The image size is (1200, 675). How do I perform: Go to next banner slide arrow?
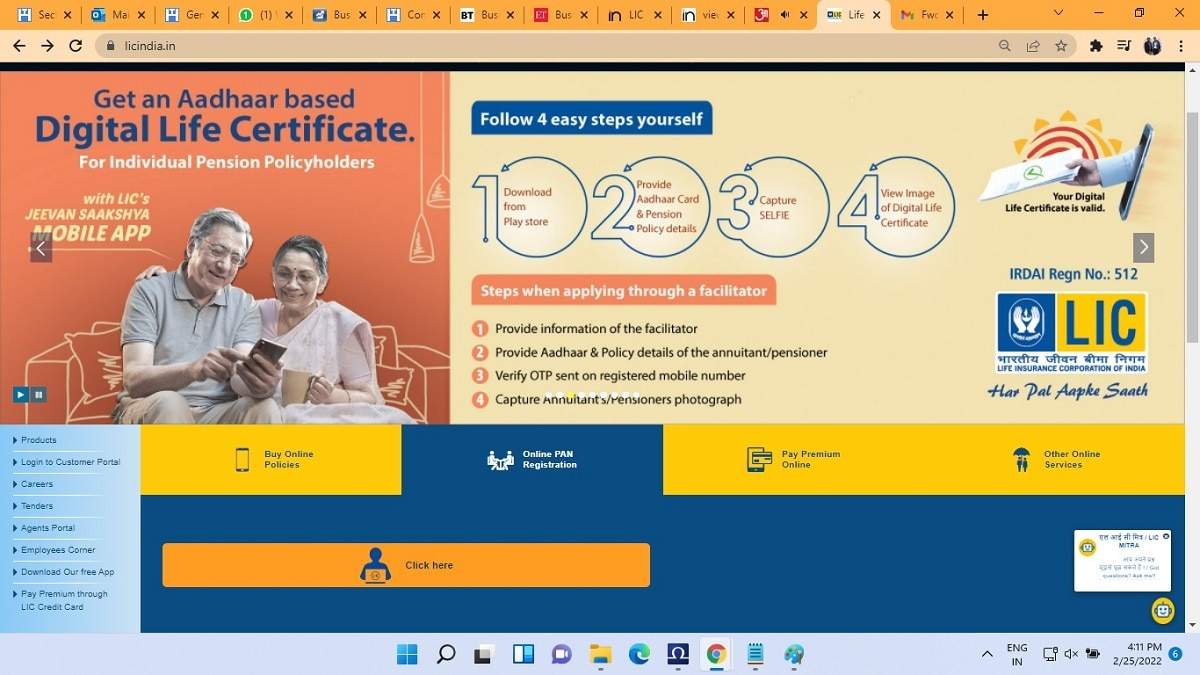[x=1143, y=247]
